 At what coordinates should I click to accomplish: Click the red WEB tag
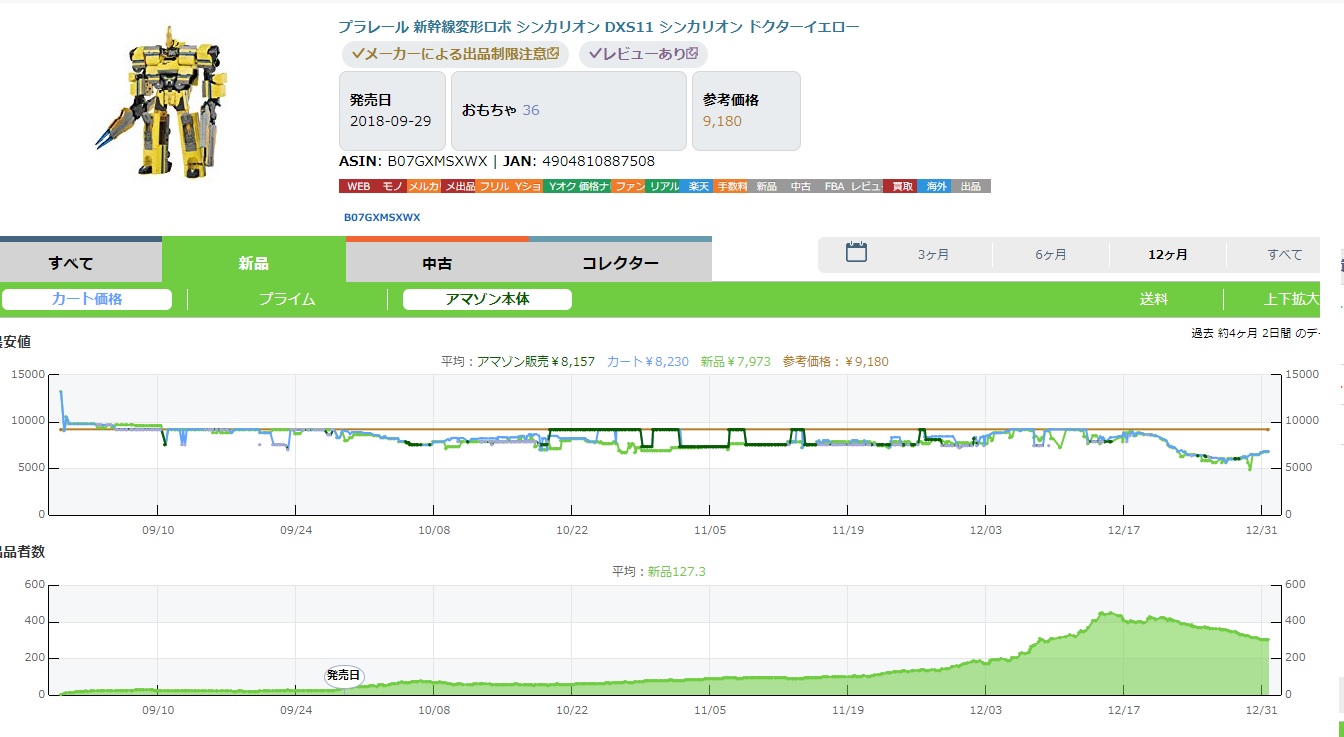358,187
